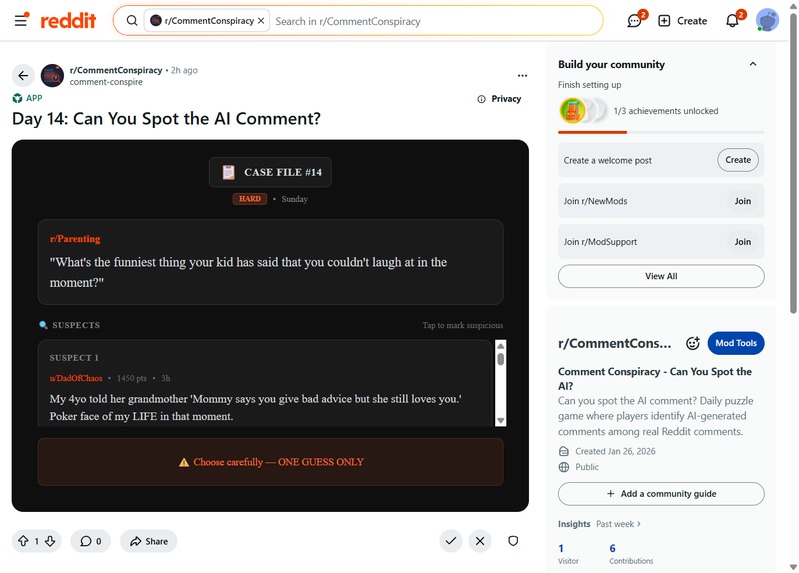Open the chat messages icon

(634, 21)
